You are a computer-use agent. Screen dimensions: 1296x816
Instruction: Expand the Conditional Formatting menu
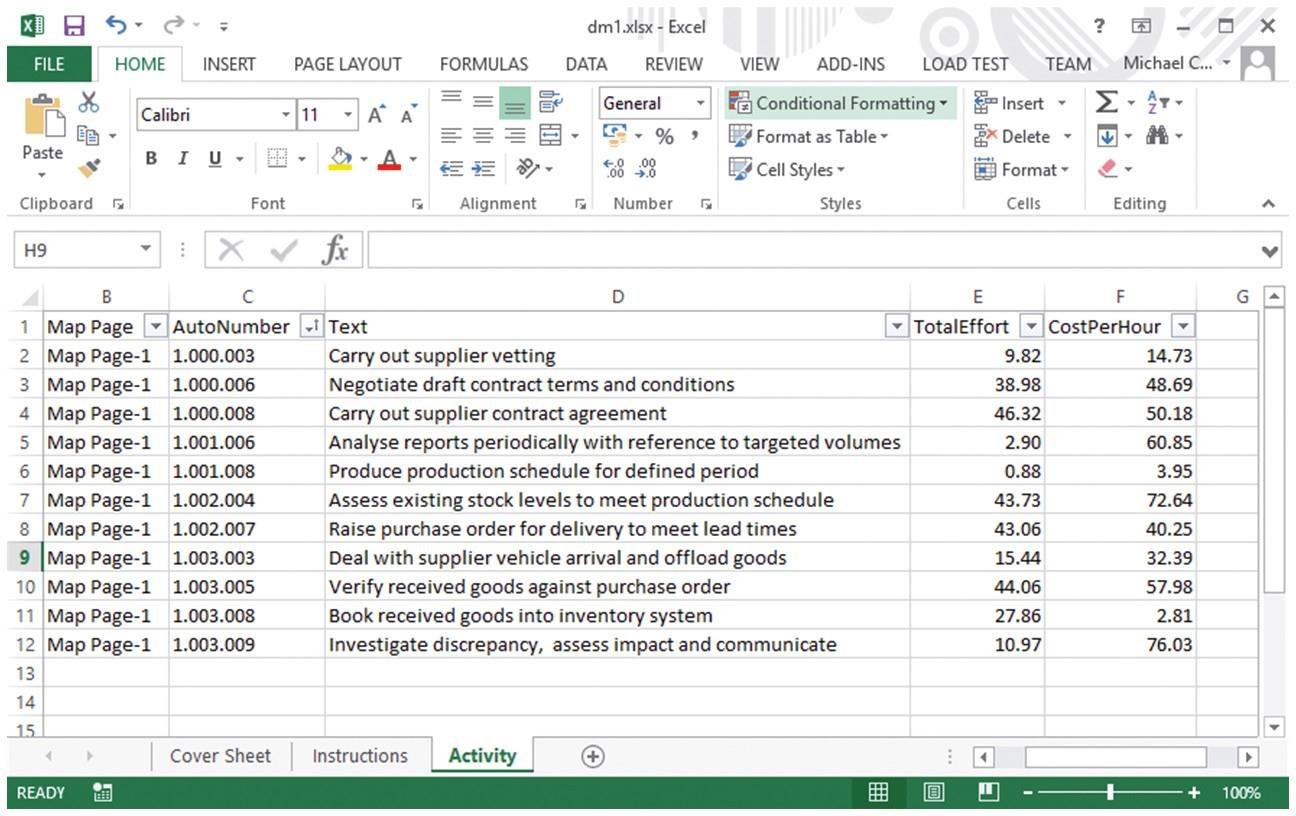(x=839, y=103)
